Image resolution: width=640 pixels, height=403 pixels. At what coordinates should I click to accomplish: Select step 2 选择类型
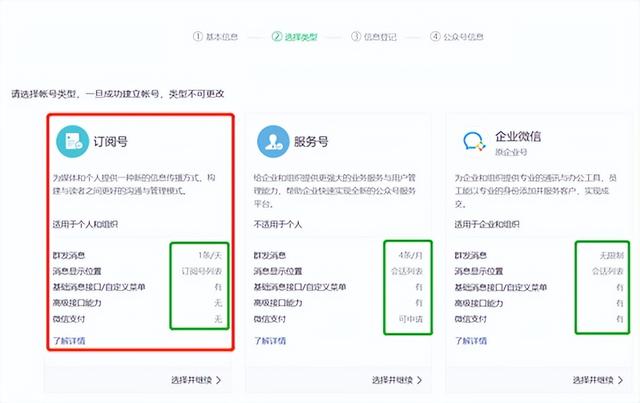tap(295, 37)
